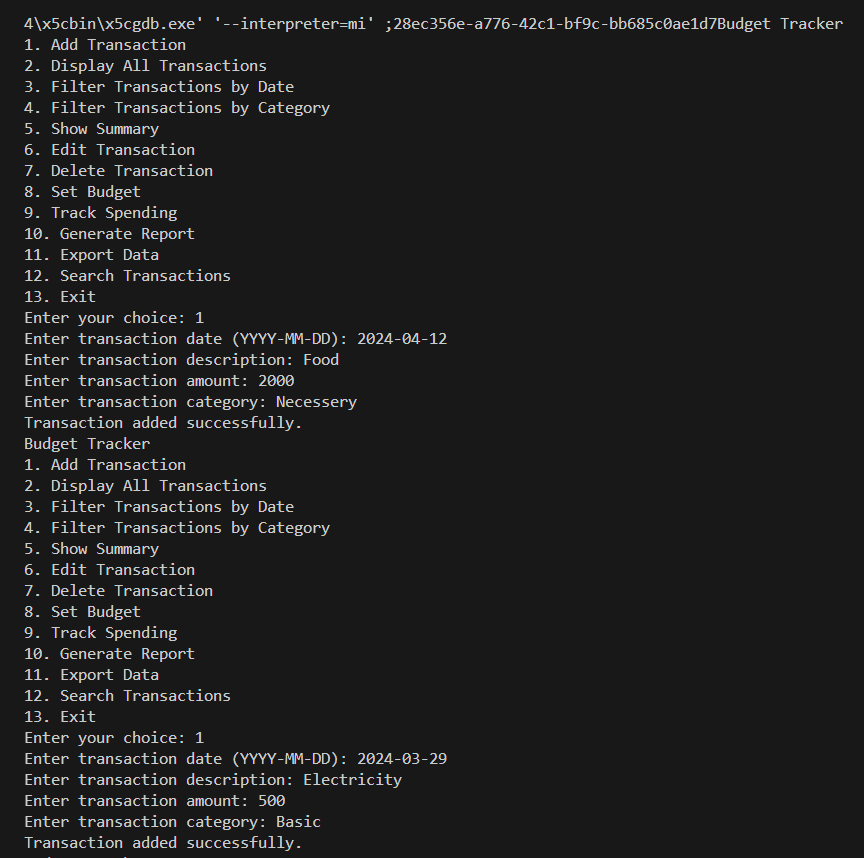Click 'Search Transactions' in the second menu listing

tap(145, 696)
